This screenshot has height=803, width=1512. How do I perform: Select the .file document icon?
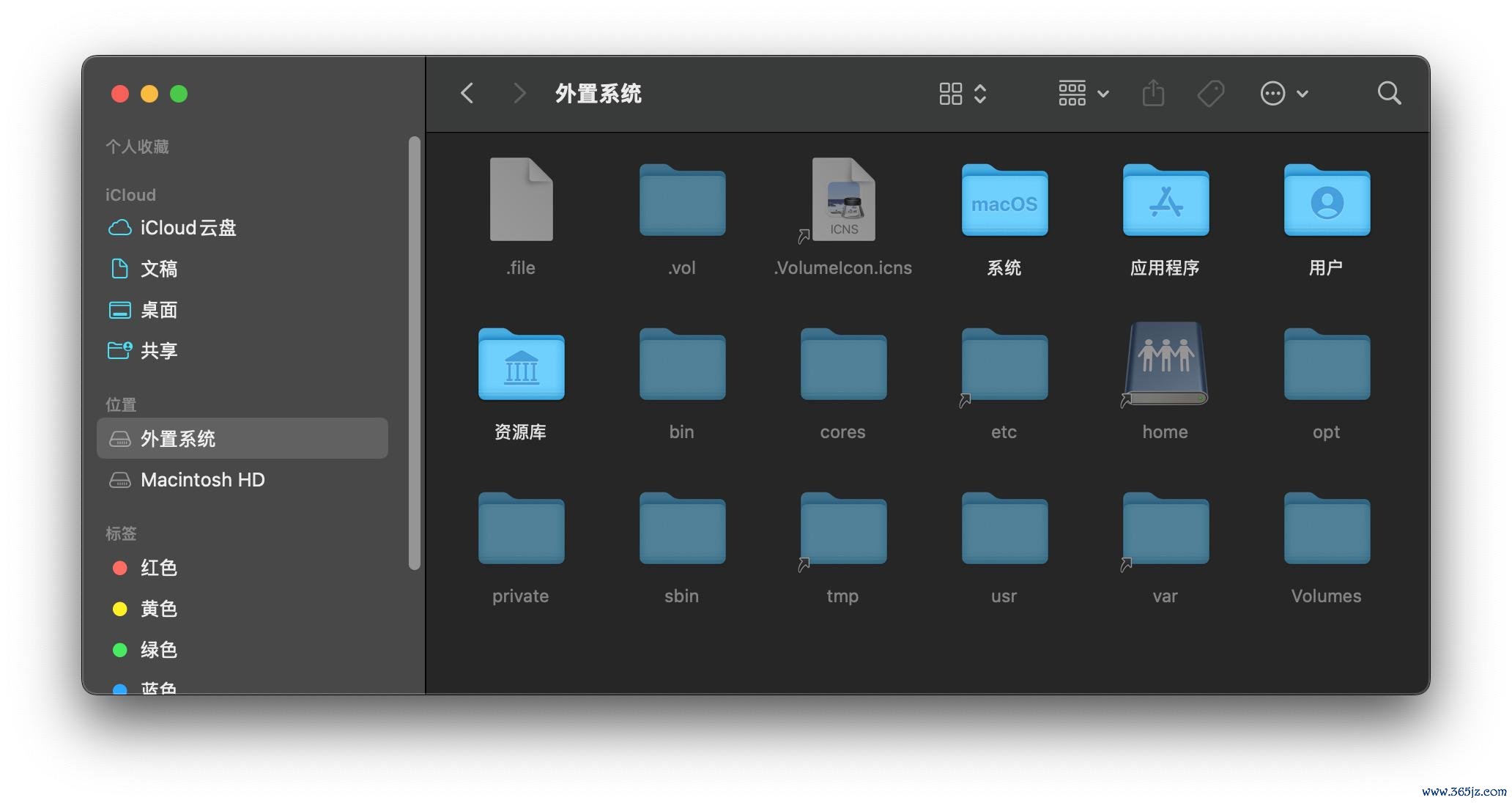[x=521, y=199]
